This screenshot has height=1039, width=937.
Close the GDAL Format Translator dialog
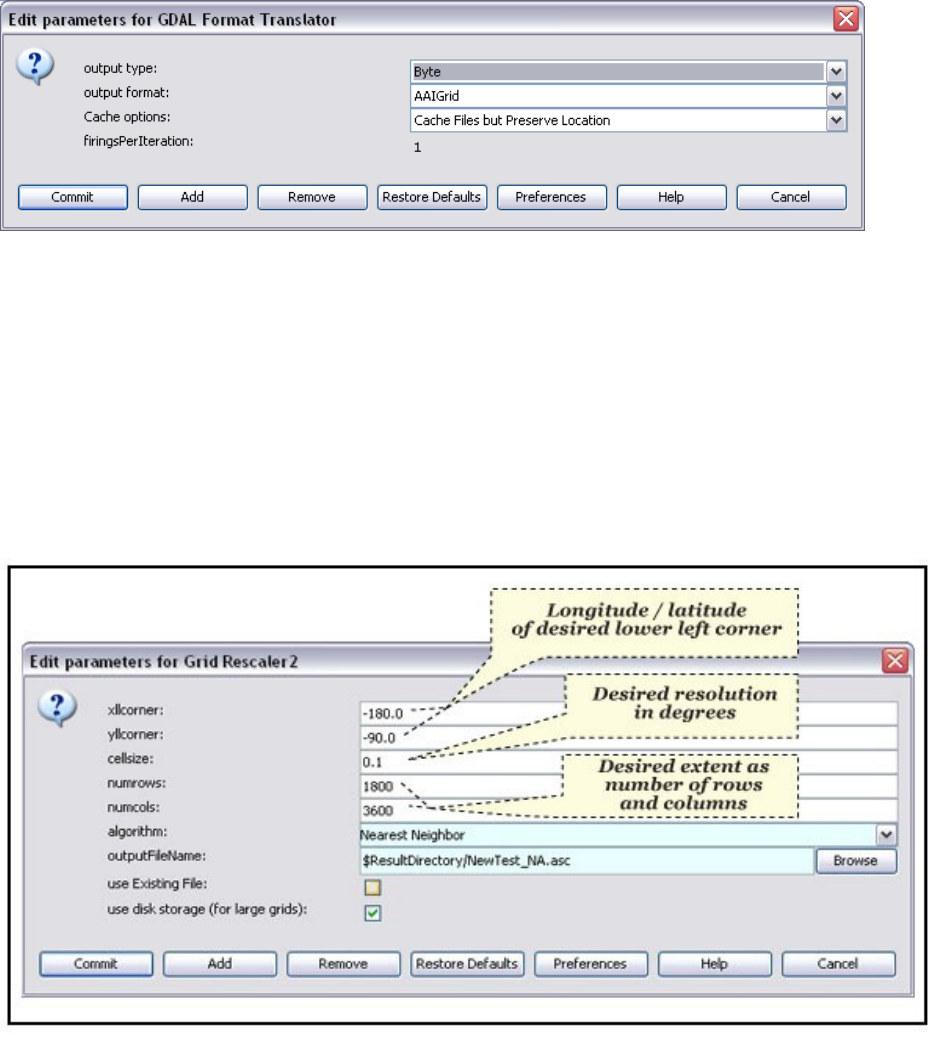[846, 19]
